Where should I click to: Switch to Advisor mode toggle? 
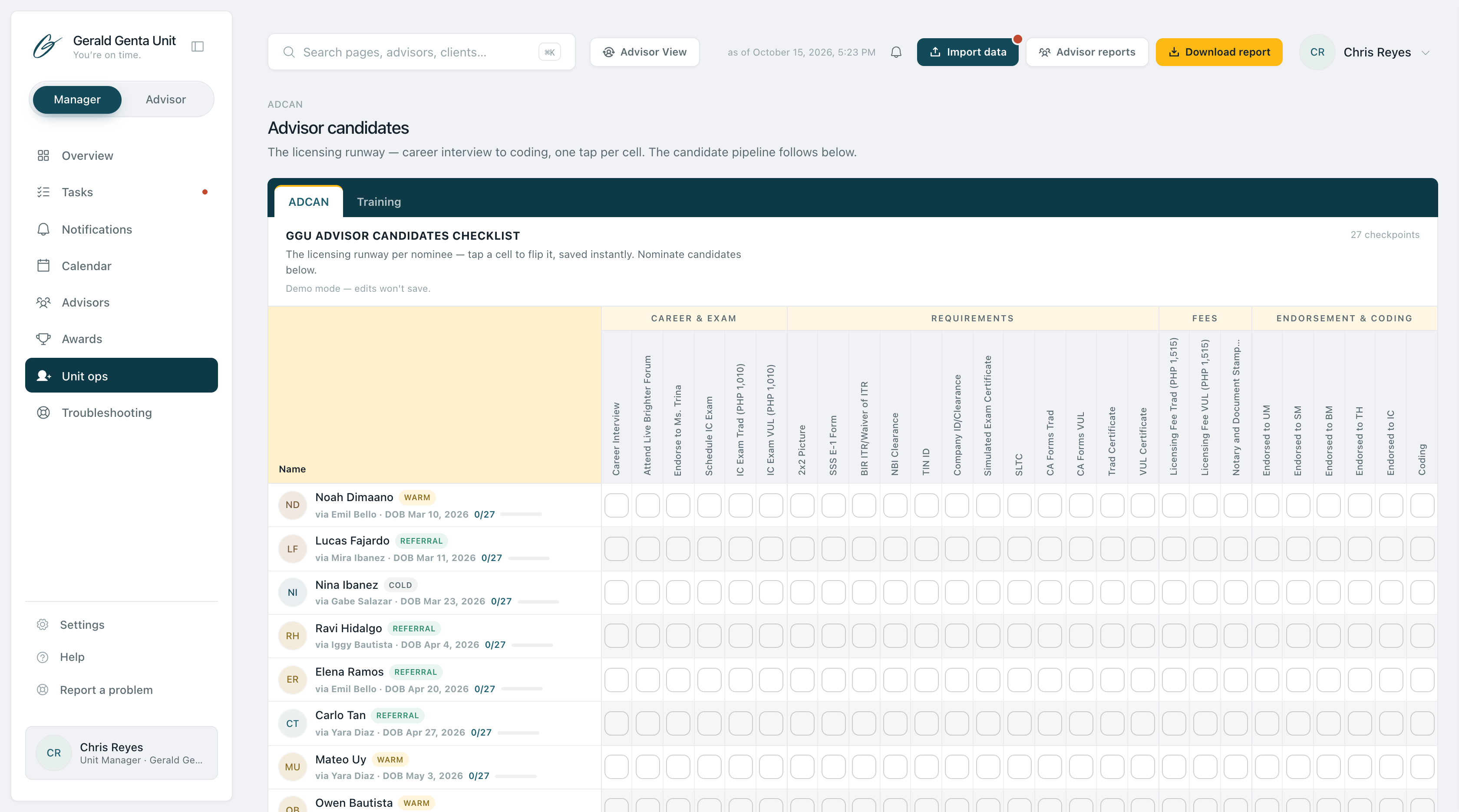tap(165, 100)
